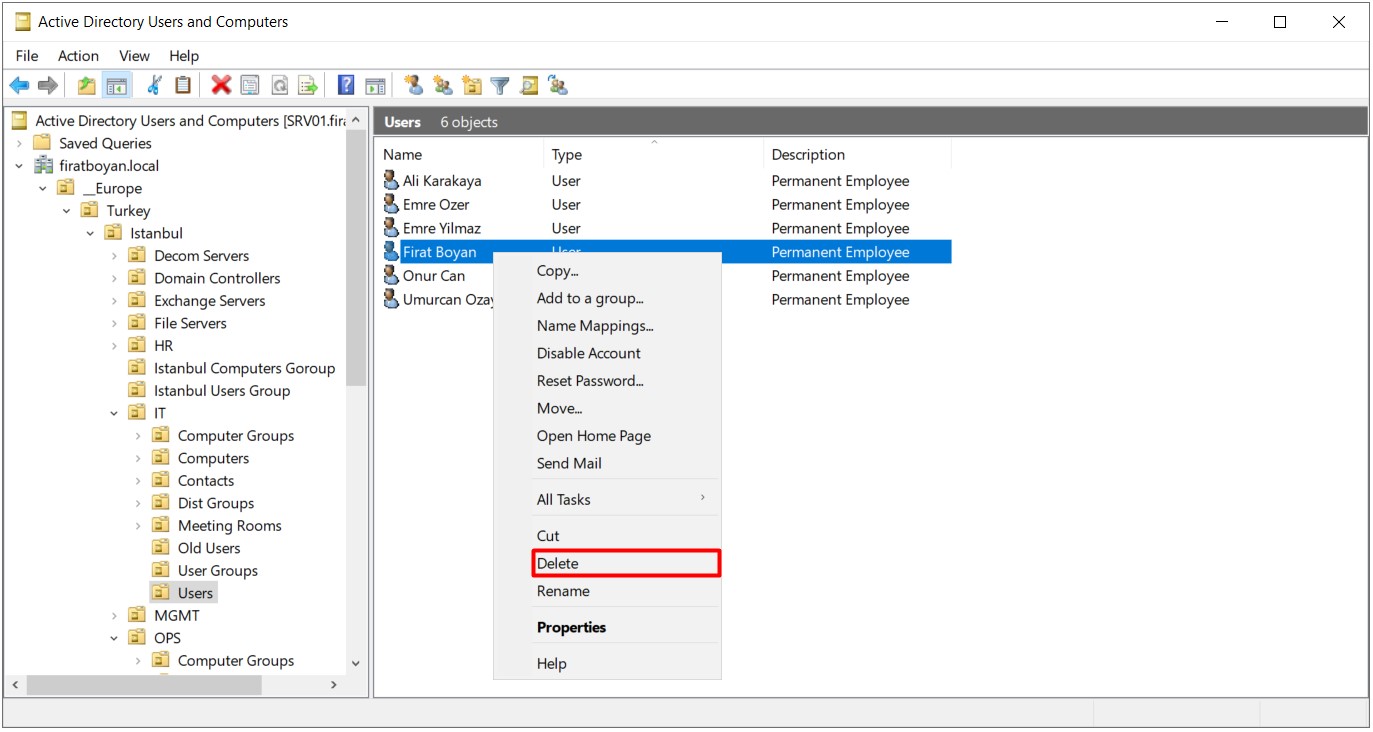Click the OU icon beside Old Users
This screenshot has width=1373, height=732.
coord(160,547)
